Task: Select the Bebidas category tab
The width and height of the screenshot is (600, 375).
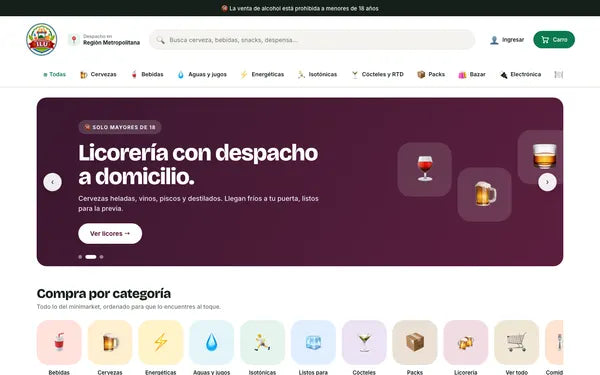Action: click(147, 74)
